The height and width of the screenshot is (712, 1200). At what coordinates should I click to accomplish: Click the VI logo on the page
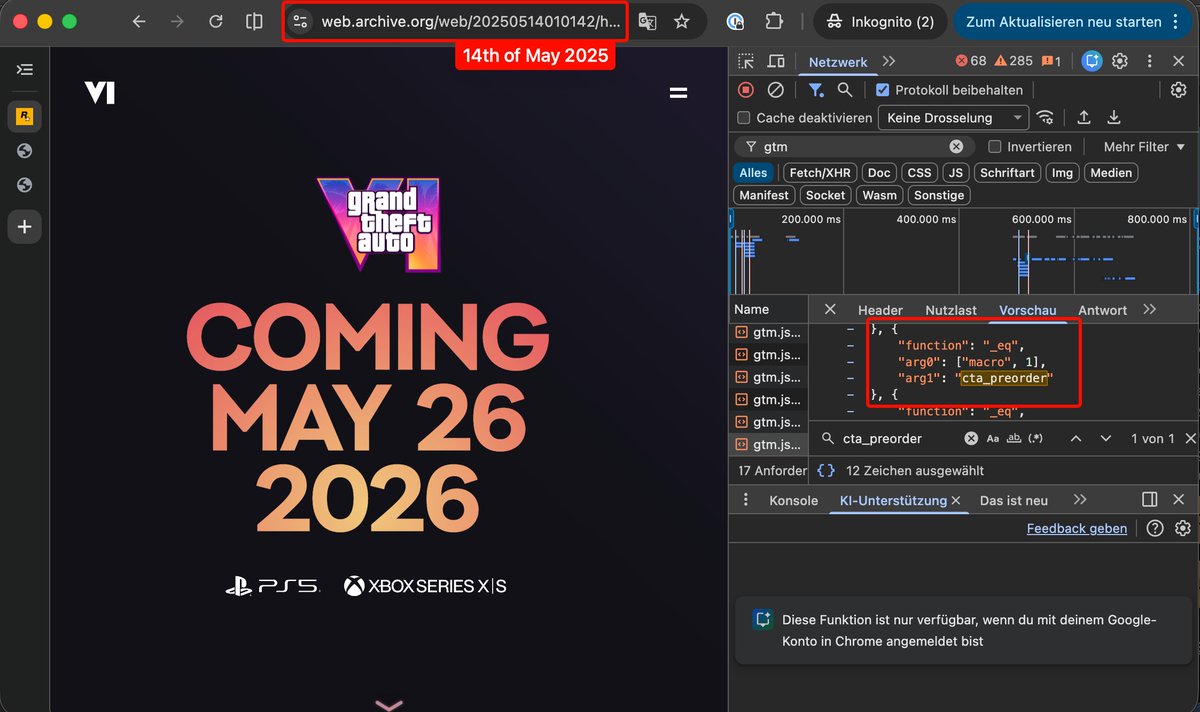[100, 93]
